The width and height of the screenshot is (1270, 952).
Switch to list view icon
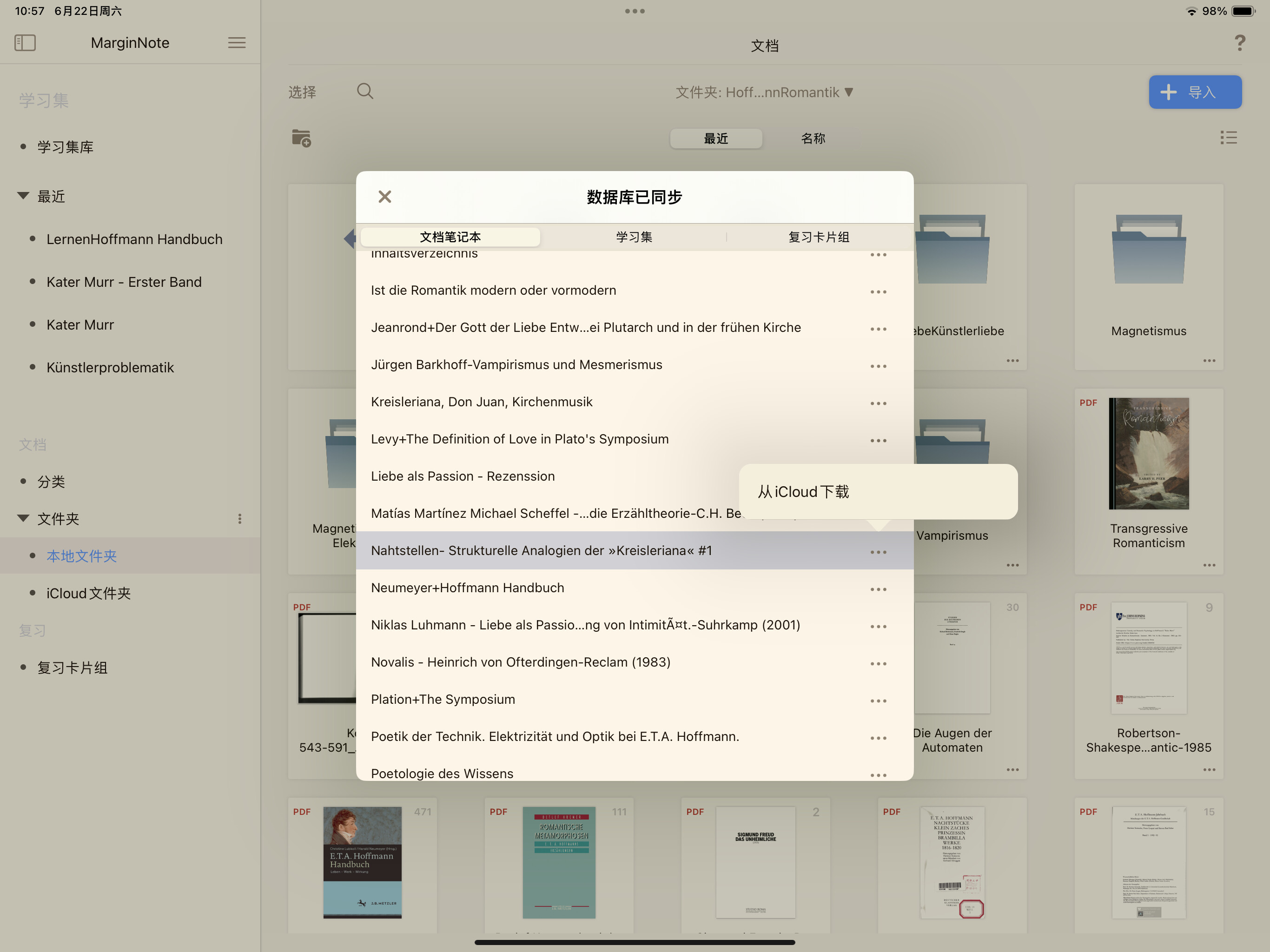[1229, 137]
